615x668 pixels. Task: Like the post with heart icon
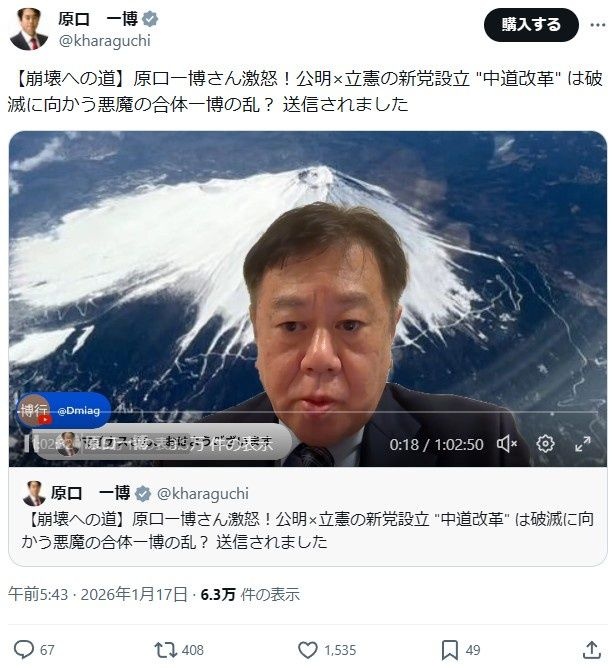[x=308, y=650]
